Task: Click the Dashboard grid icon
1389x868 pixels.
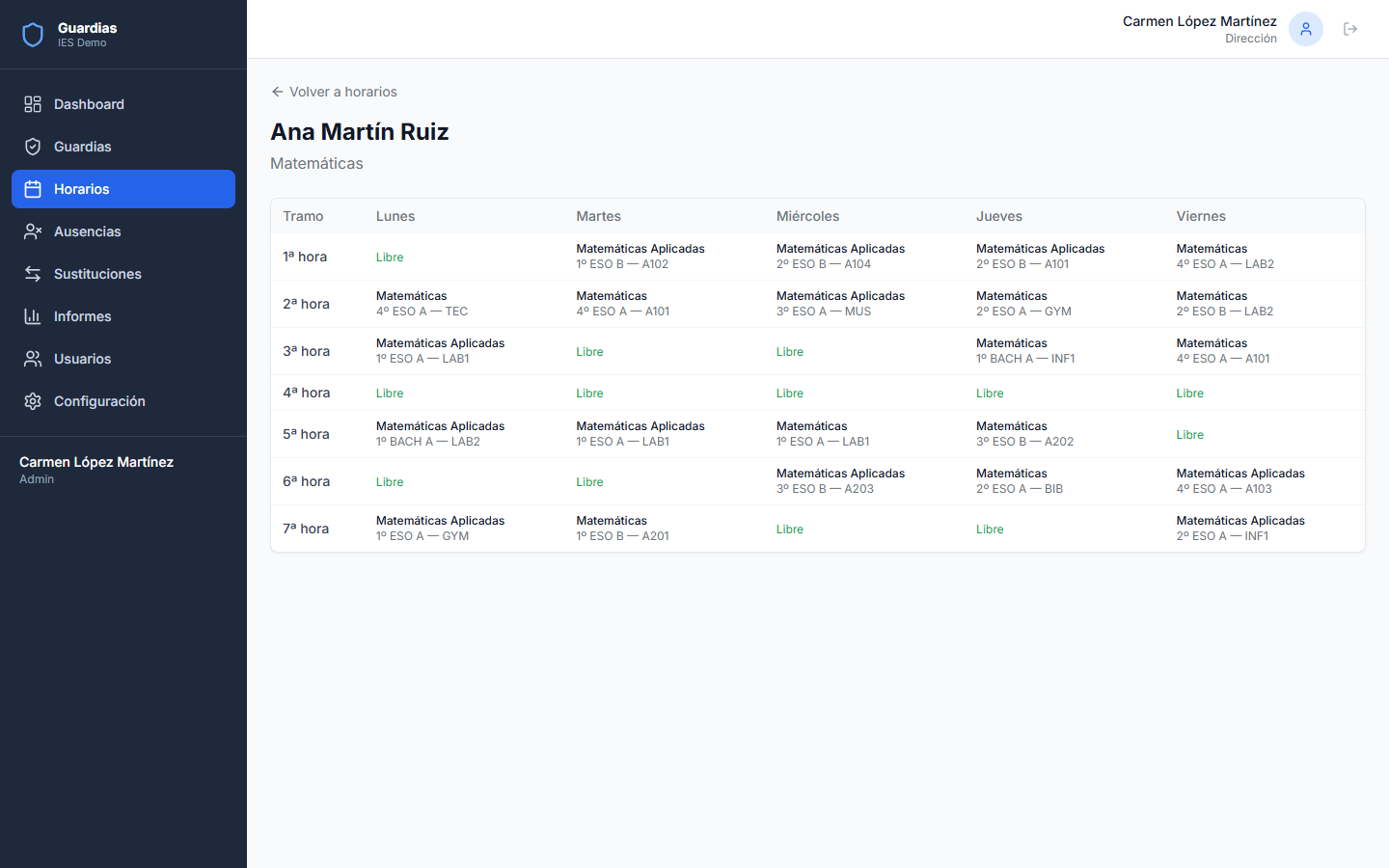Action: click(x=33, y=104)
